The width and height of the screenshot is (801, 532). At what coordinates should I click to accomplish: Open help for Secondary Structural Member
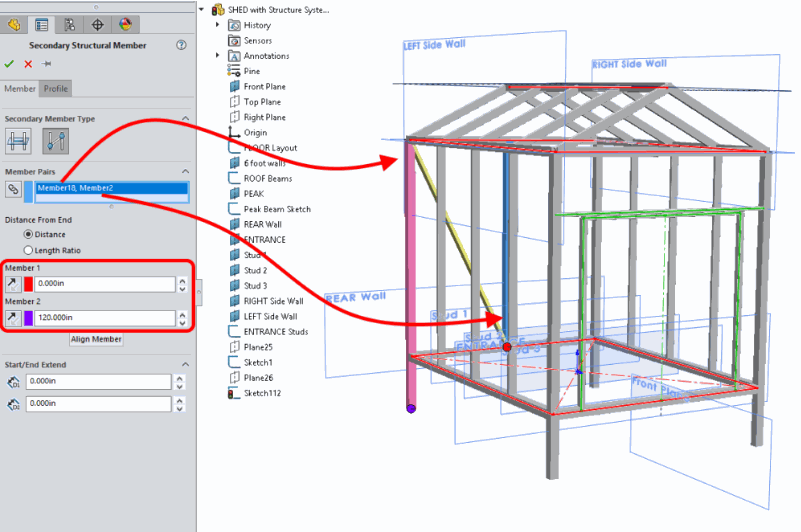point(181,45)
